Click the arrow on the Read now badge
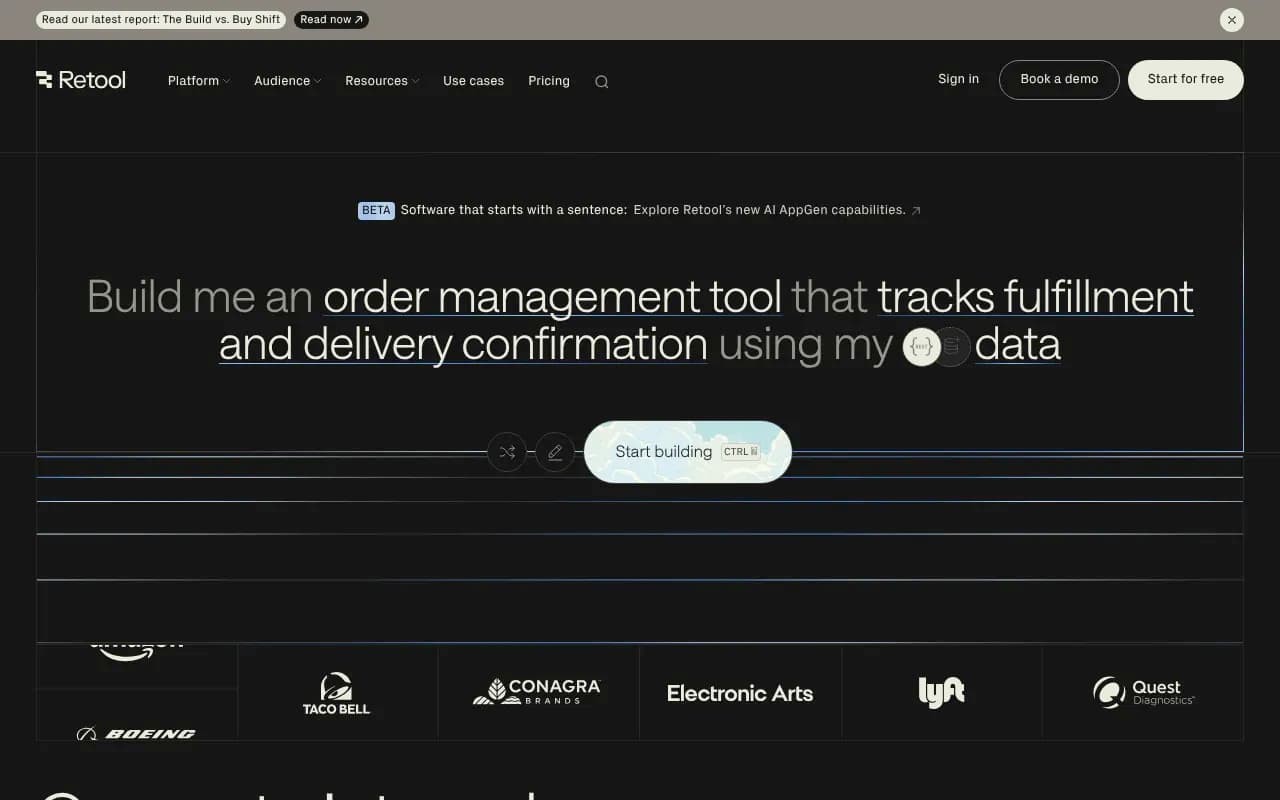Image resolution: width=1280 pixels, height=800 pixels. coord(360,19)
